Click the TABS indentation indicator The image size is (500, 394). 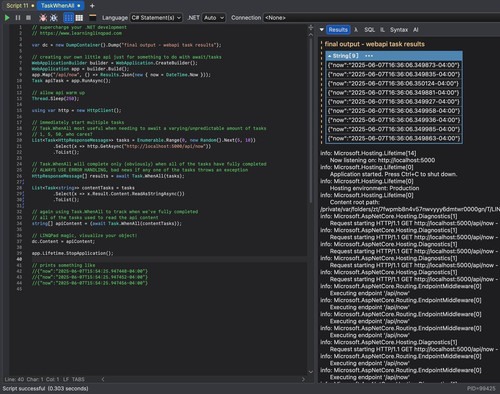78,379
